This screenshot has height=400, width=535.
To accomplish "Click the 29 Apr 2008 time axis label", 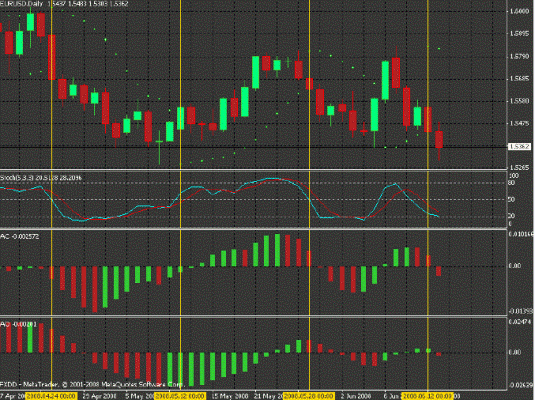I will (x=100, y=396).
